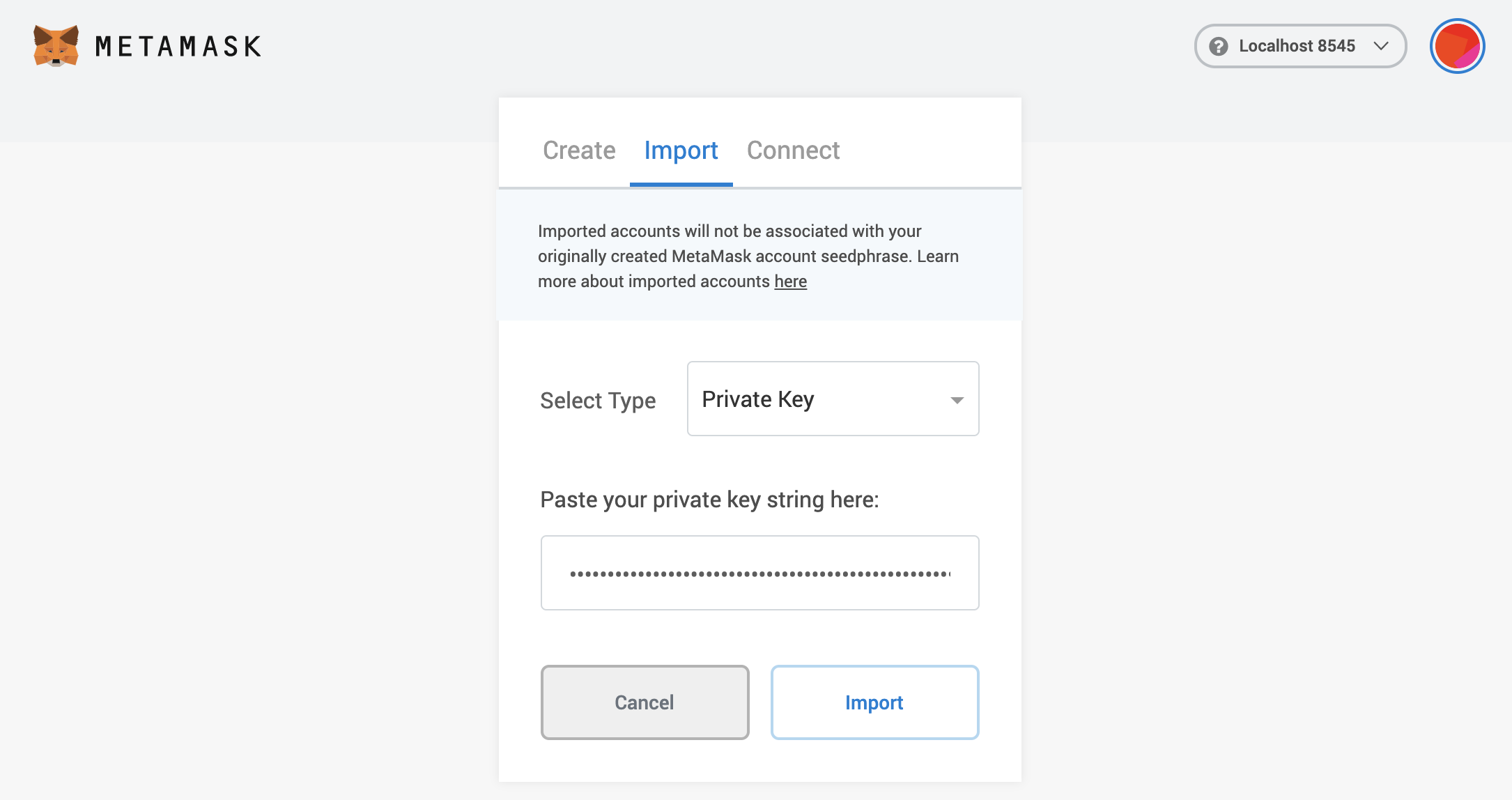Viewport: 1512px width, 800px height.
Task: Open the network dropdown chevron
Action: 1381,46
